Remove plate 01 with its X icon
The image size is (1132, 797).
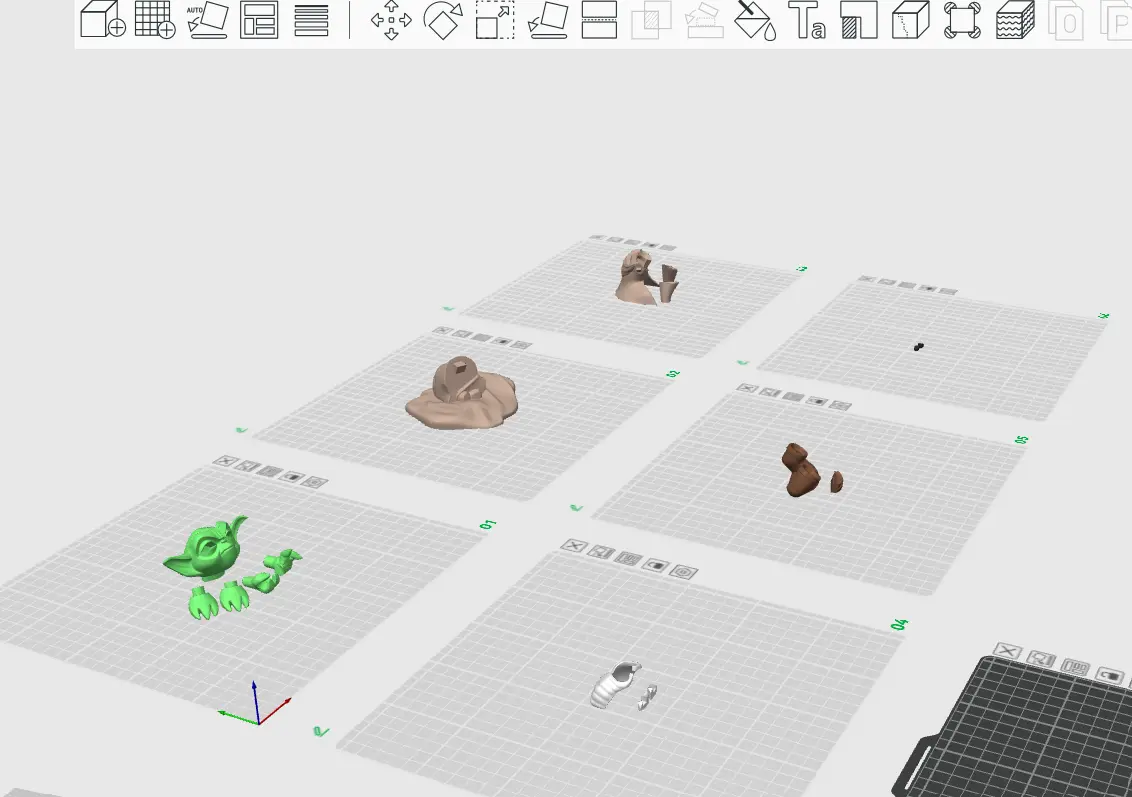point(226,461)
